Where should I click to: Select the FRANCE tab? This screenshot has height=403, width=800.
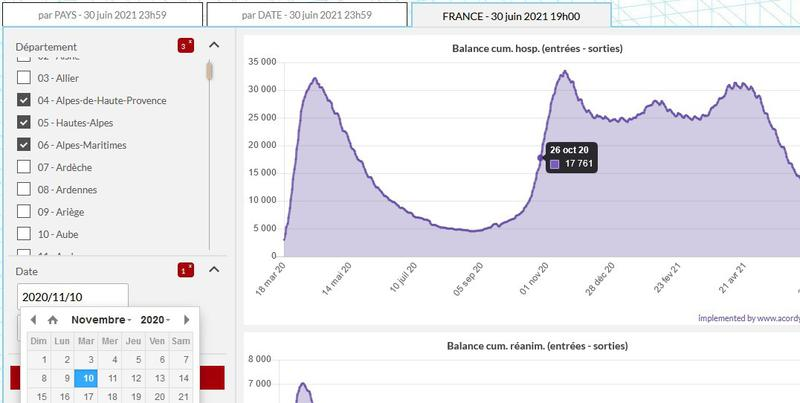point(511,16)
